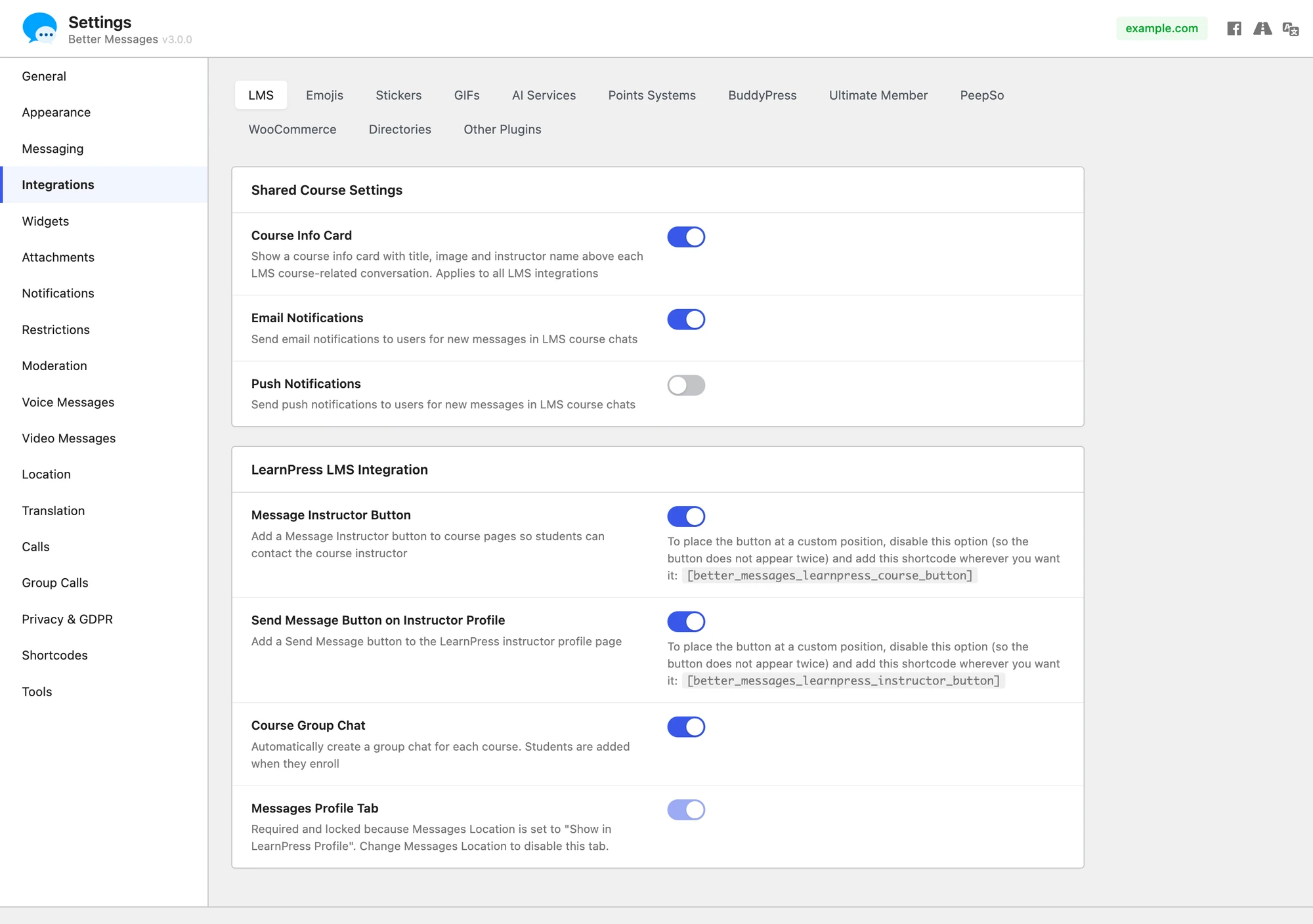Open the Facebook icon link in header
Image resolution: width=1313 pixels, height=924 pixels.
[x=1234, y=28]
